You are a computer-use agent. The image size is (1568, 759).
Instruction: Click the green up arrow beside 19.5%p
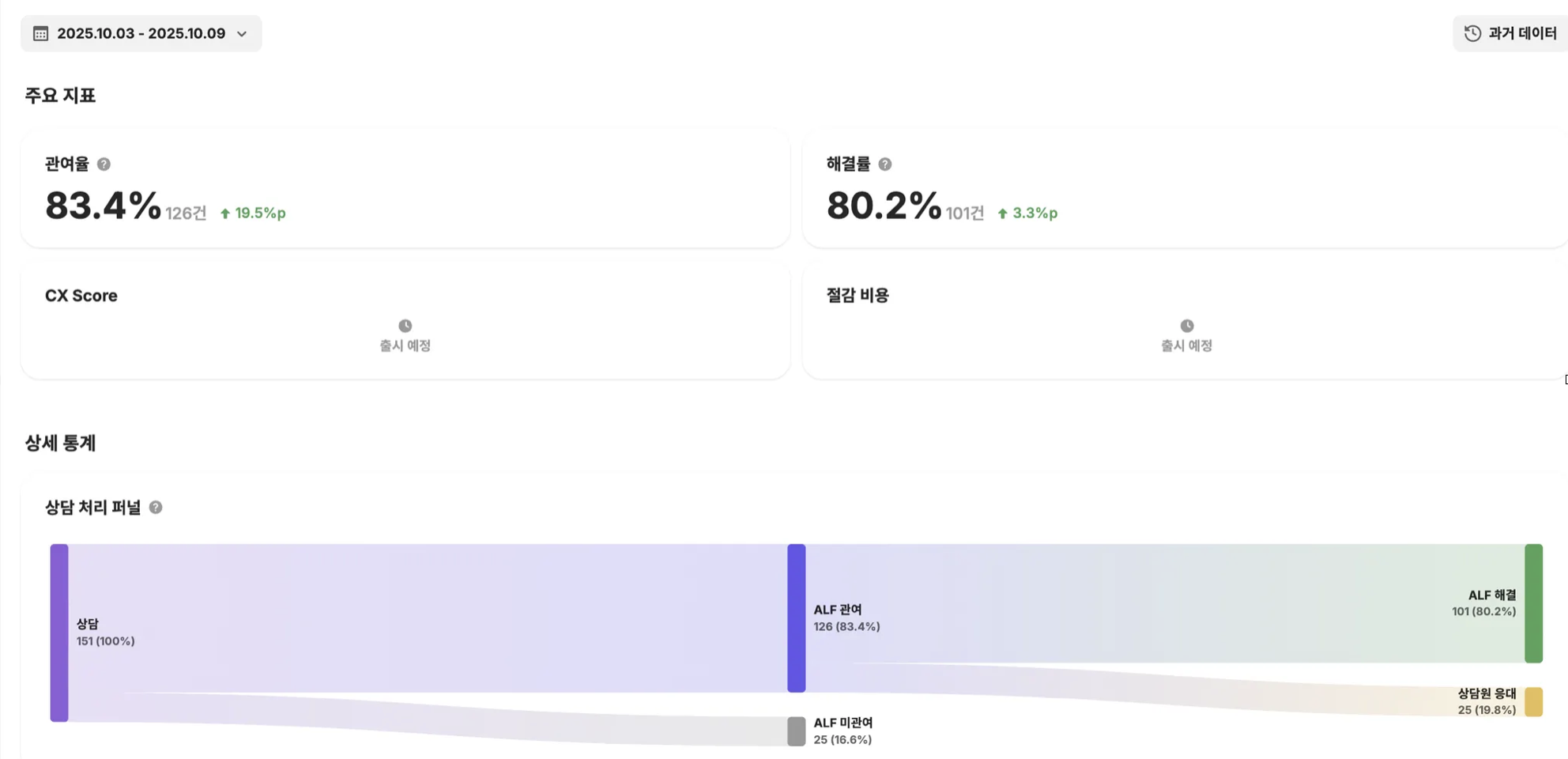tap(225, 213)
